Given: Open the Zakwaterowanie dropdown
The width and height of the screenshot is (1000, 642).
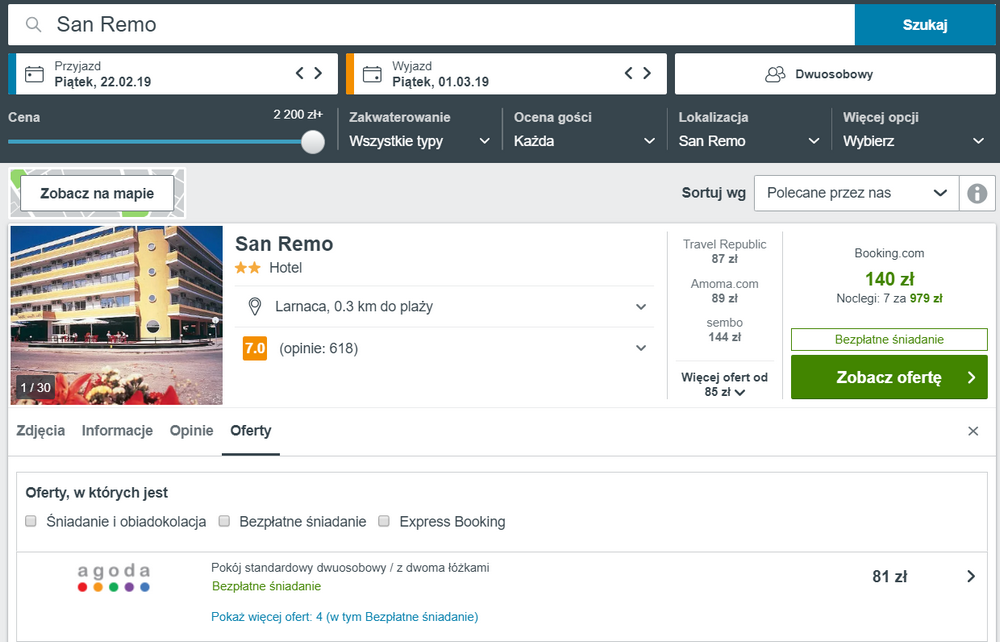Looking at the screenshot, I should point(420,141).
